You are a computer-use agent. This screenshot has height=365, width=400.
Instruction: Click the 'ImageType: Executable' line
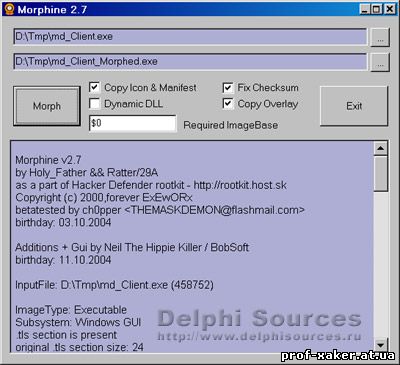click(x=71, y=310)
